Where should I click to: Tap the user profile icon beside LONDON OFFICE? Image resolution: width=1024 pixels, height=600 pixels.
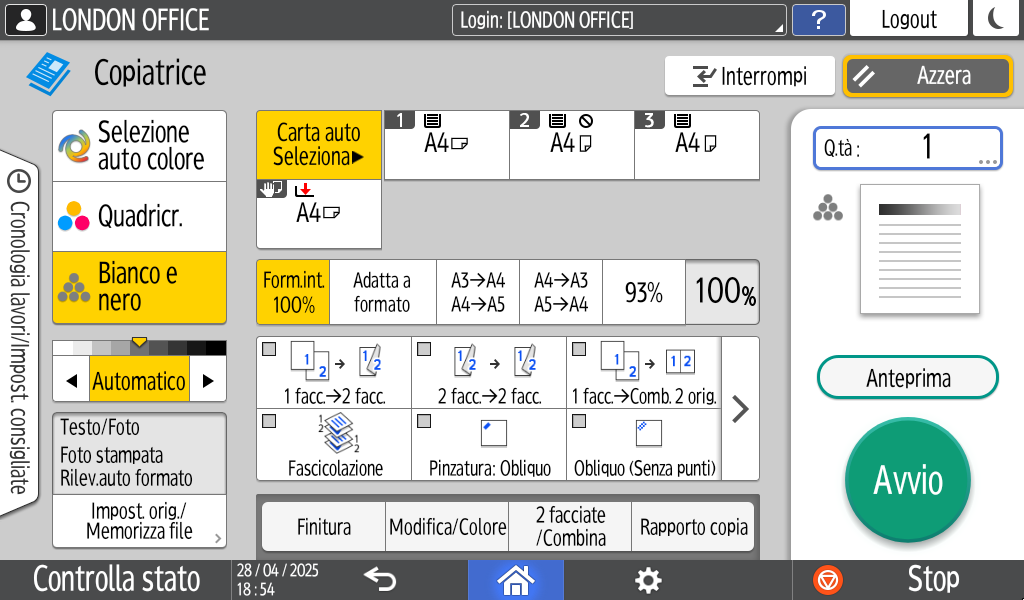25,20
